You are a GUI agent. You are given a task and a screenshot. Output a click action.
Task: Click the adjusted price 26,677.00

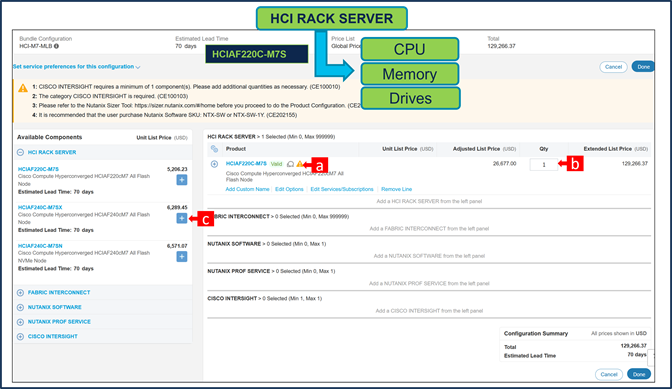[504, 164]
